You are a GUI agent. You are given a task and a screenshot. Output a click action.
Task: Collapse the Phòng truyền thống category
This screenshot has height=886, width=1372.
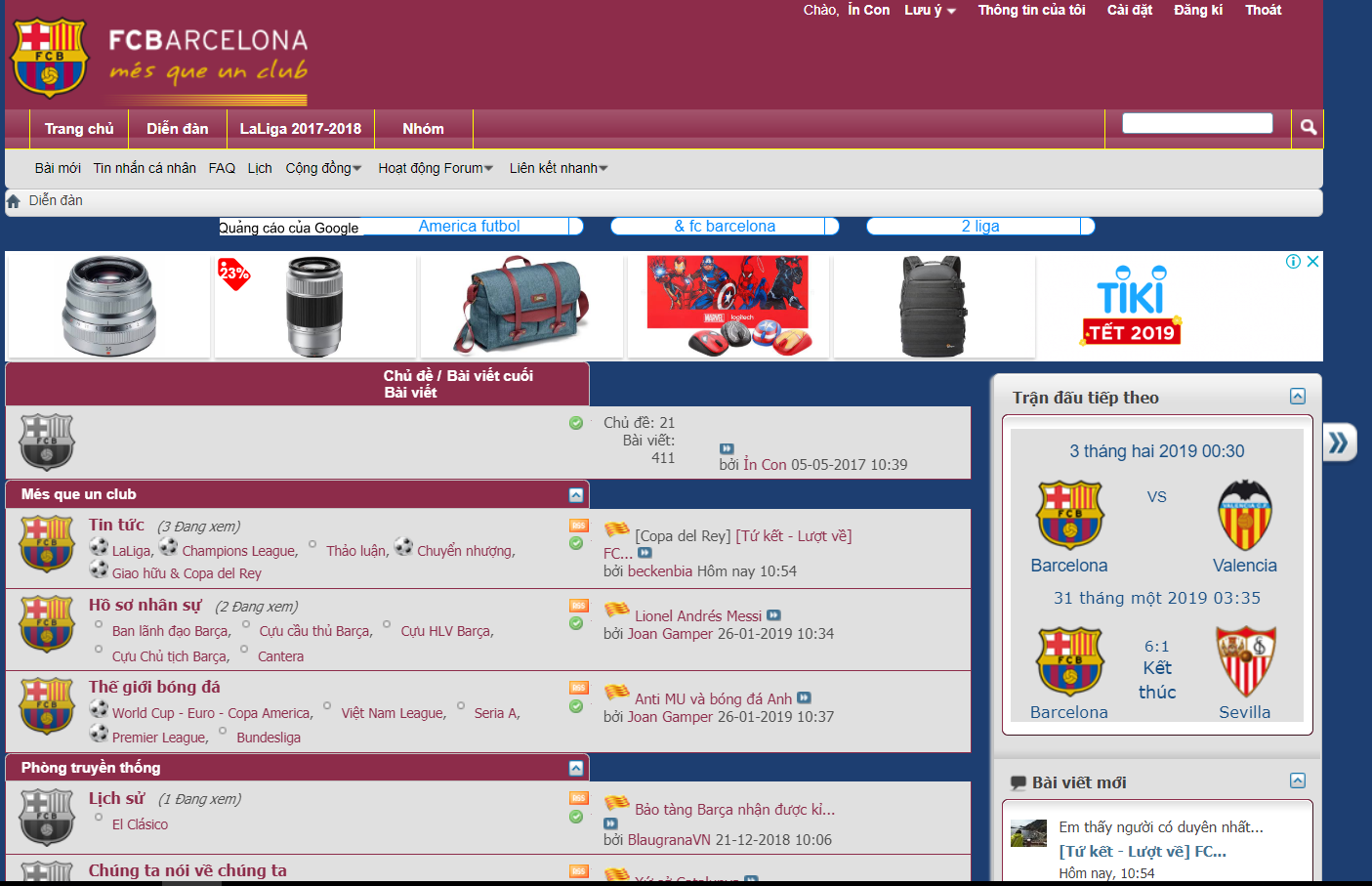576,769
